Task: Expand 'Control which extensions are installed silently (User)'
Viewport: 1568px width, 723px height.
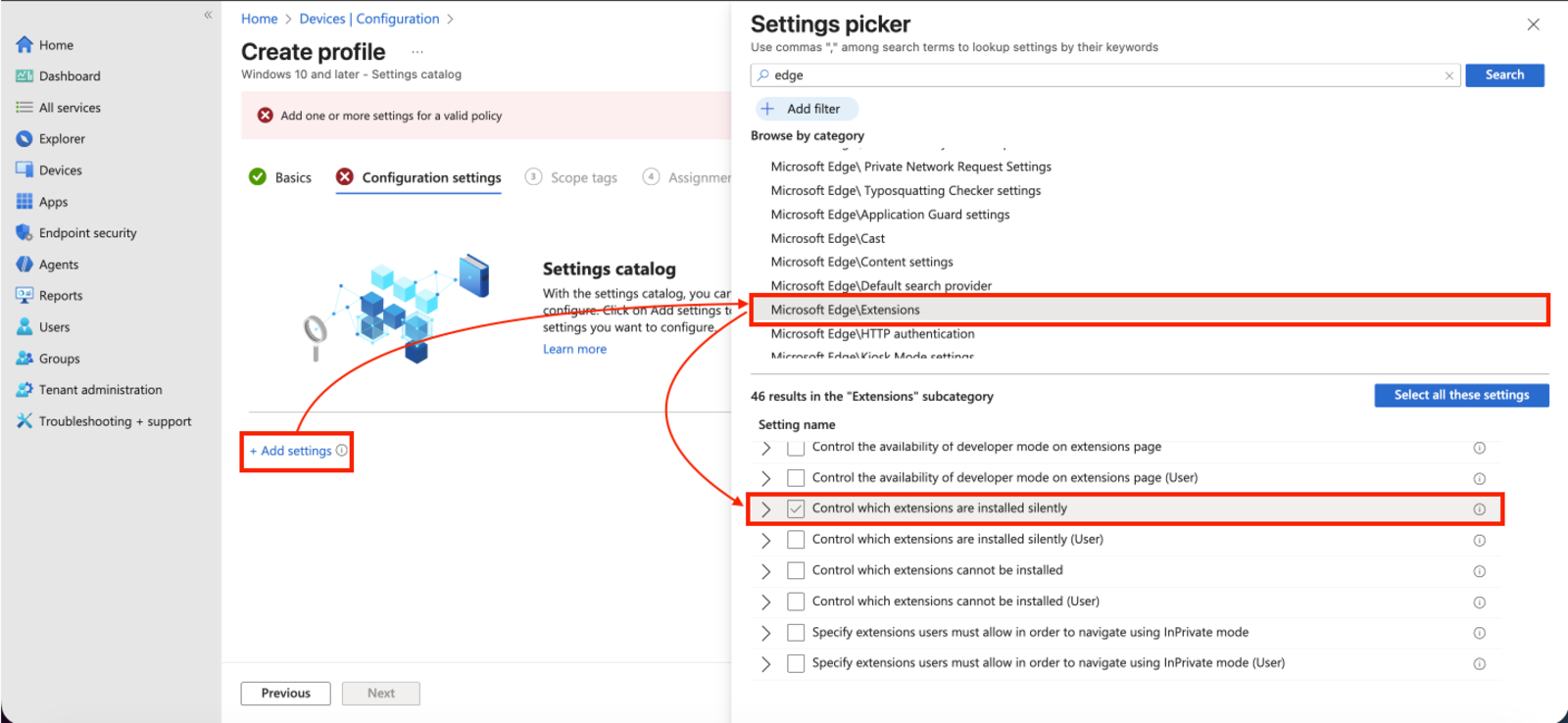Action: click(766, 540)
